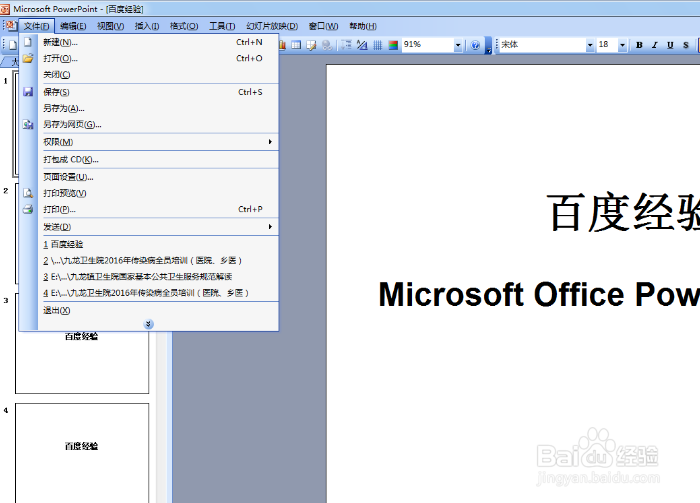Open the 宋体 font name dropdown
Viewport: 700px width, 503px height.
[x=590, y=45]
